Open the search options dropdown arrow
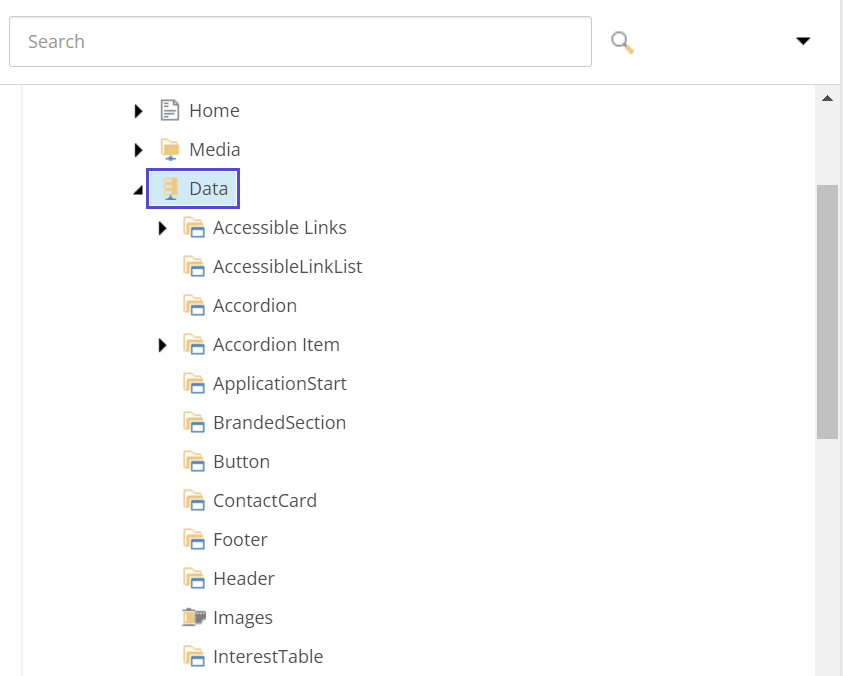Image resolution: width=843 pixels, height=676 pixels. click(803, 41)
